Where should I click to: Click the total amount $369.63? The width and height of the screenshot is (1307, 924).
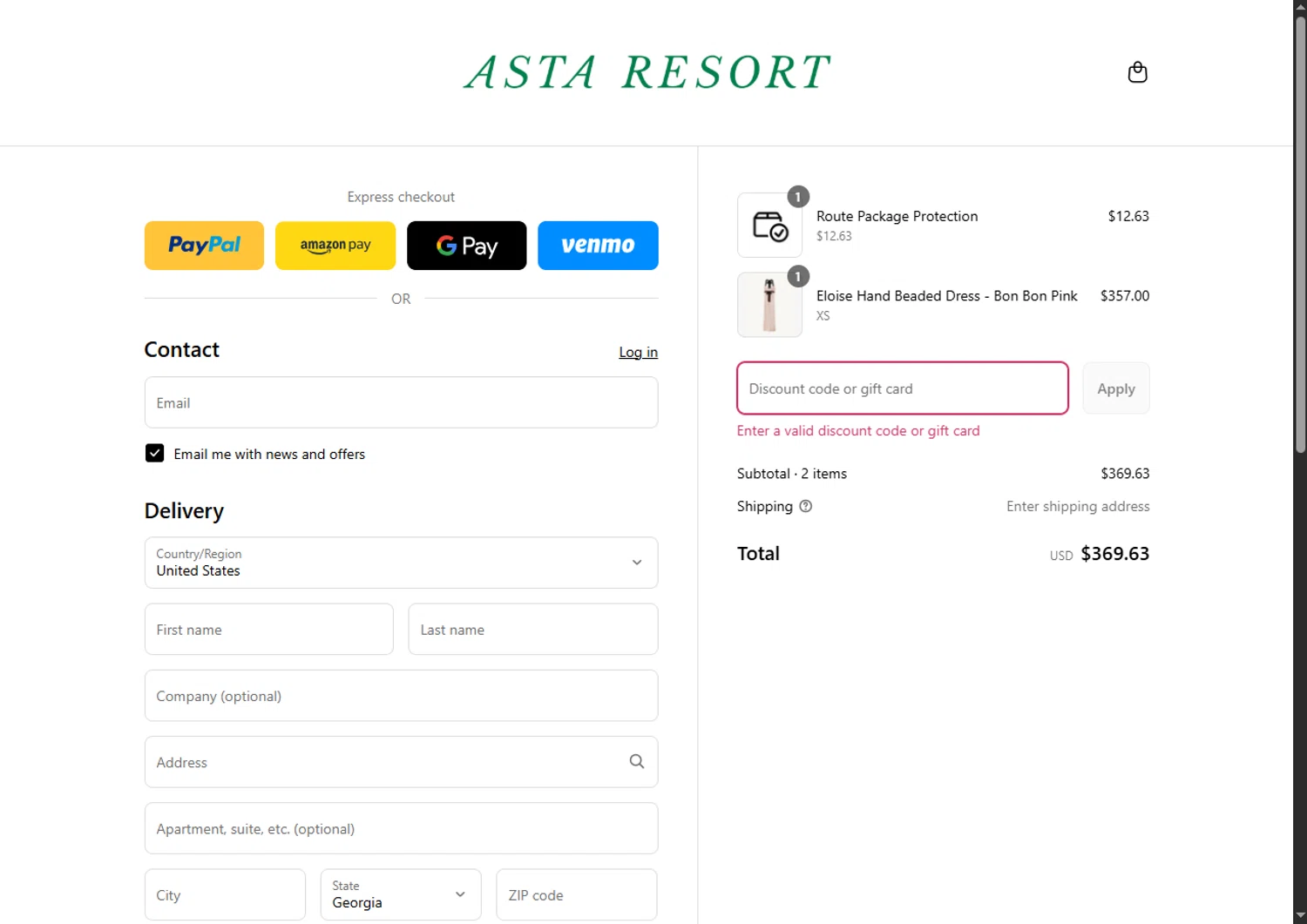tap(1114, 554)
